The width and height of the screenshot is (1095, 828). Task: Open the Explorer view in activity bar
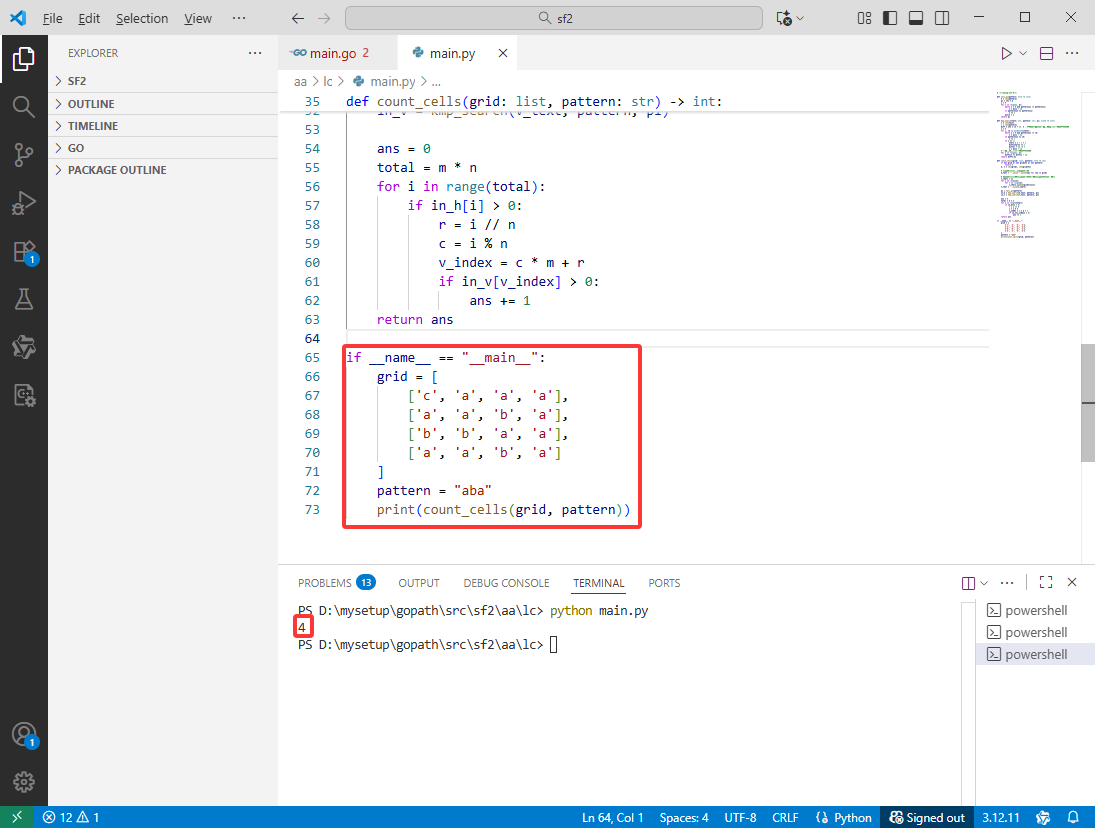coord(24,59)
